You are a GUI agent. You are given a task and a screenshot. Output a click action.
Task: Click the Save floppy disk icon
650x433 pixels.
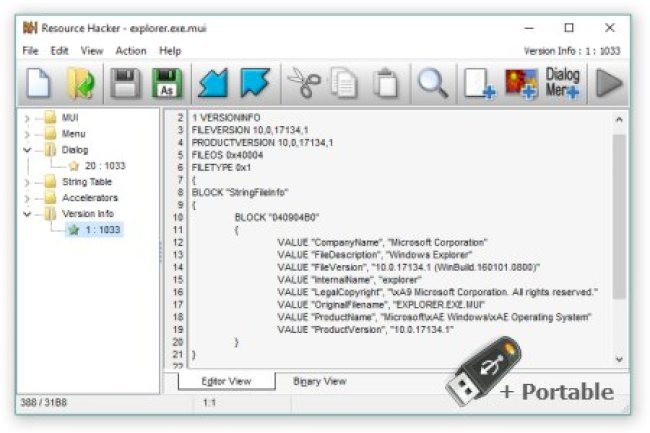[125, 85]
